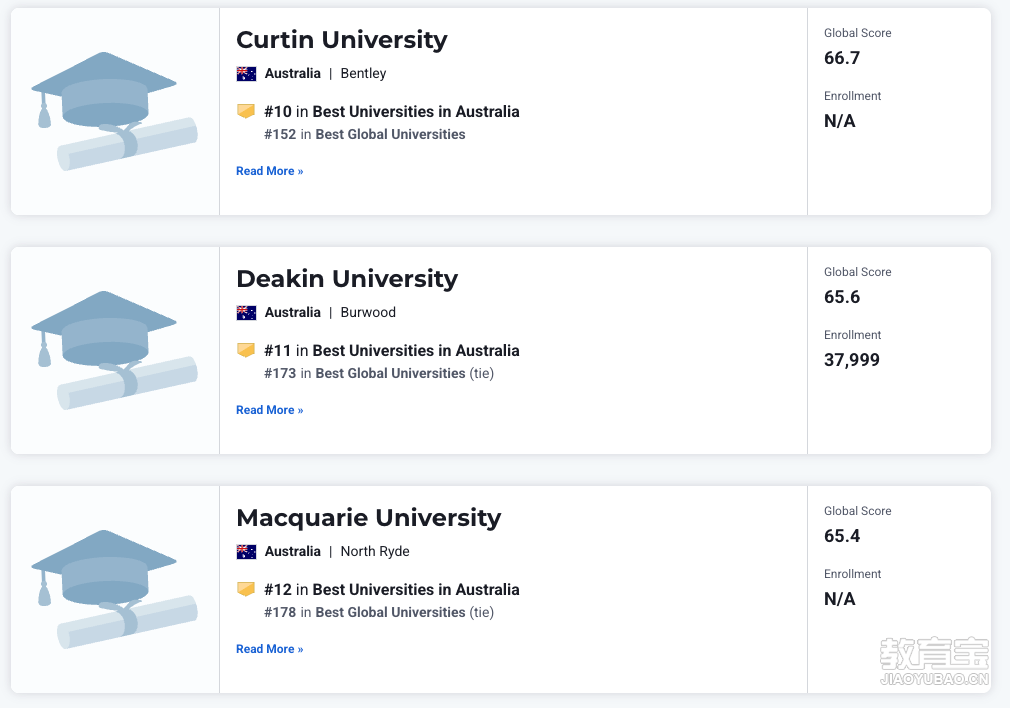Viewport: 1010px width, 708px height.
Task: Click the Macquarie University graduation cap thumbnail
Action: pos(115,589)
